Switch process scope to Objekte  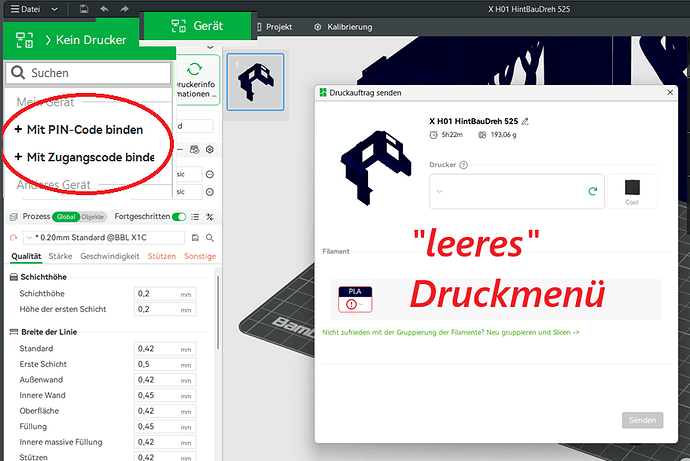93,217
